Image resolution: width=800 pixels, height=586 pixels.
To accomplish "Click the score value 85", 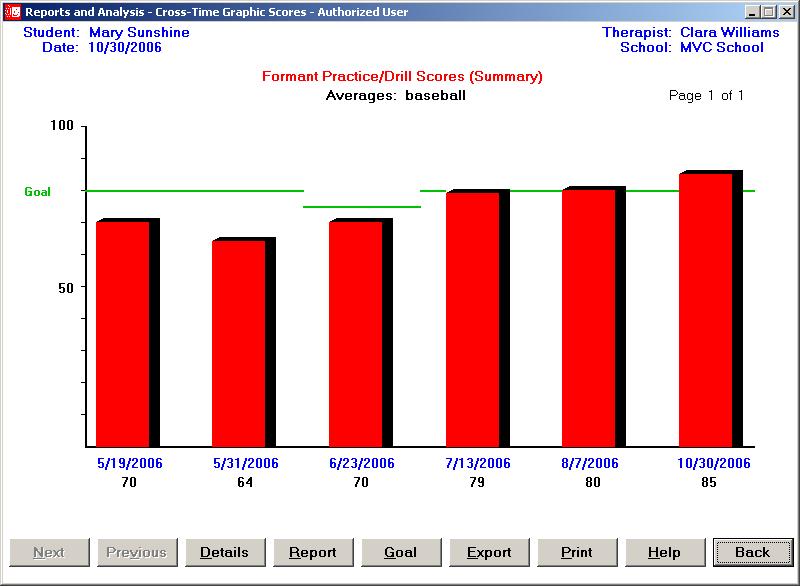I will (709, 482).
